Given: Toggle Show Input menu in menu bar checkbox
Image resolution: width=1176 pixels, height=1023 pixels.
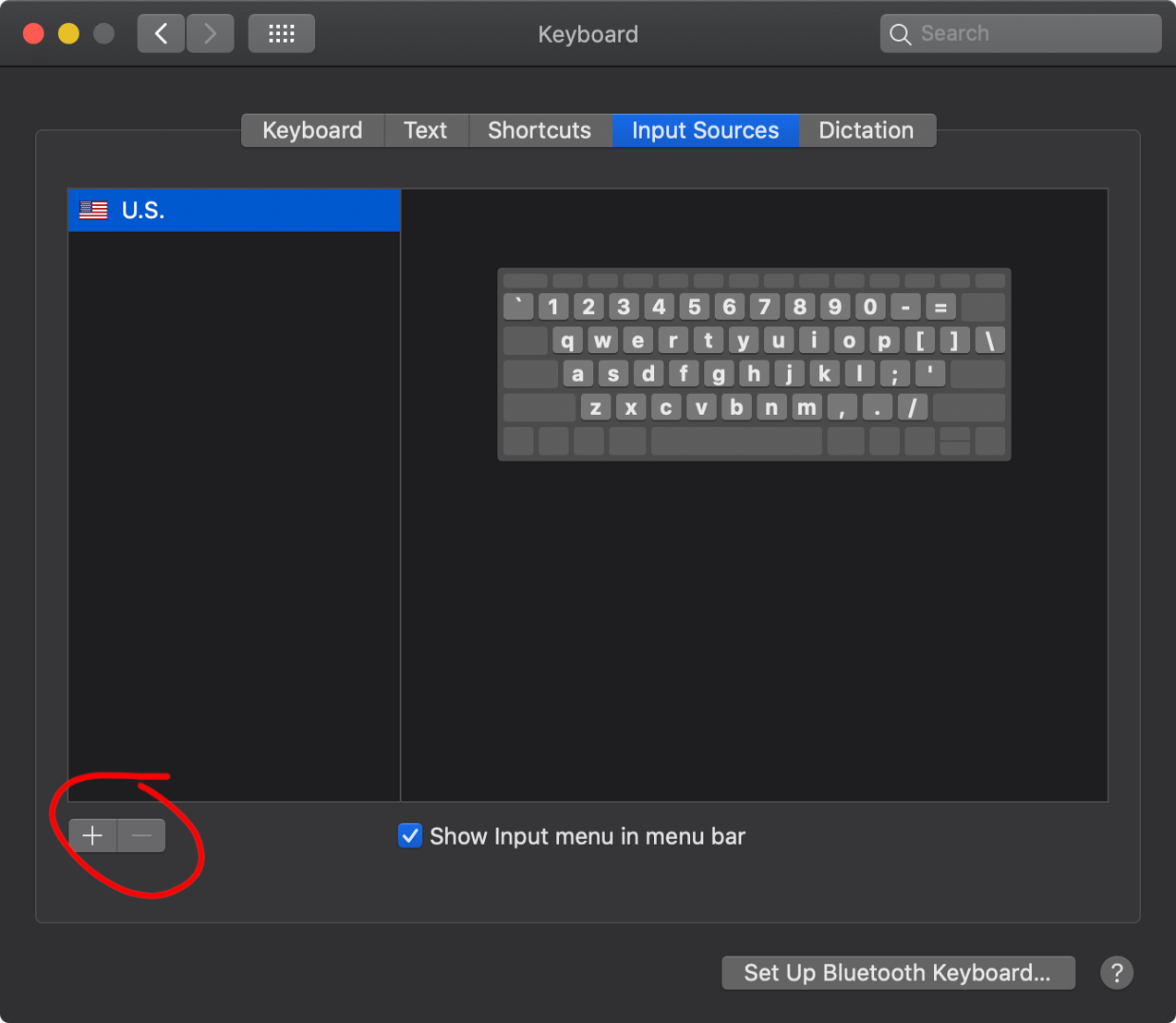Looking at the screenshot, I should 410,836.
